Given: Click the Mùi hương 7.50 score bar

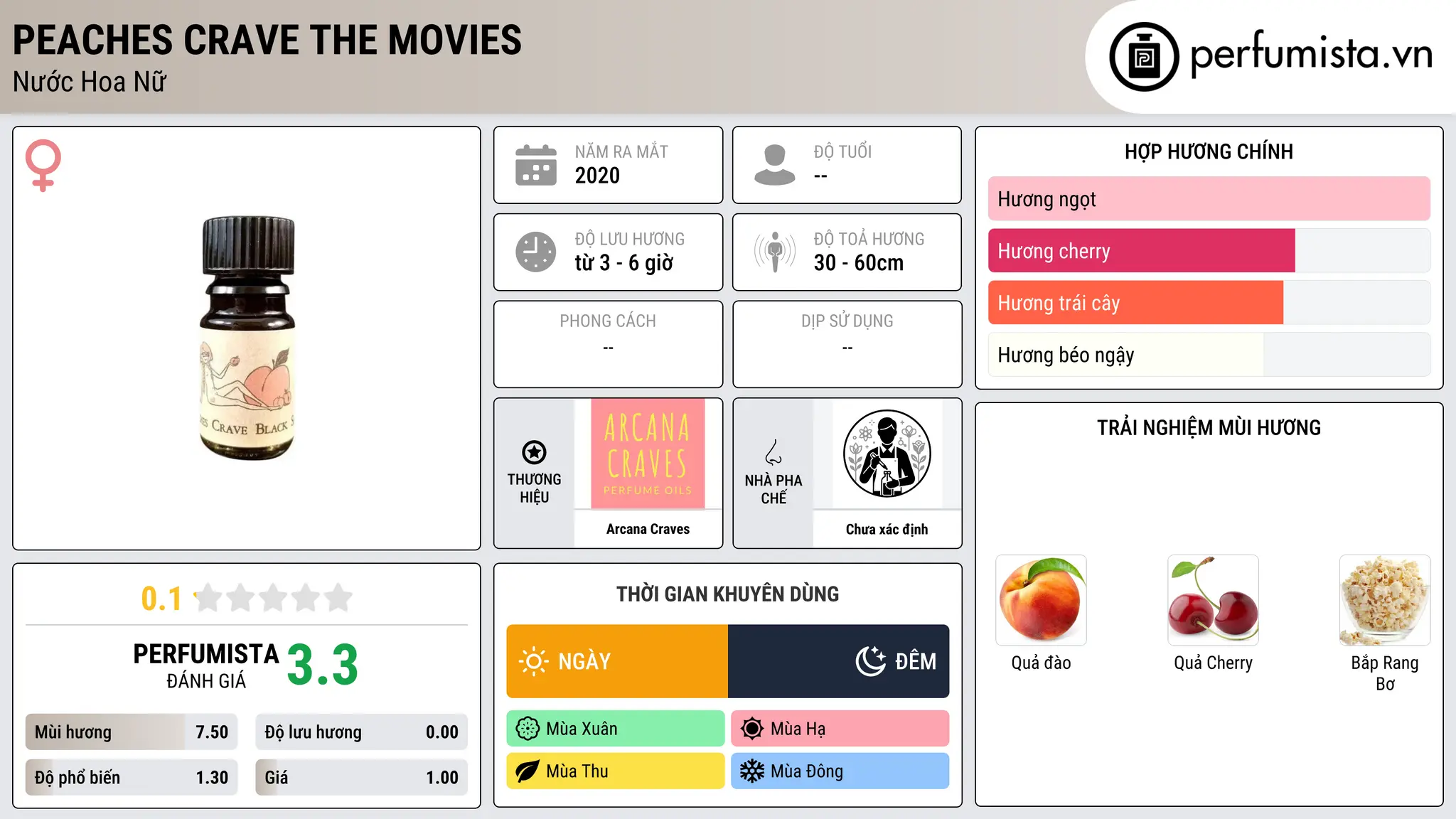Looking at the screenshot, I should pyautogui.click(x=132, y=732).
